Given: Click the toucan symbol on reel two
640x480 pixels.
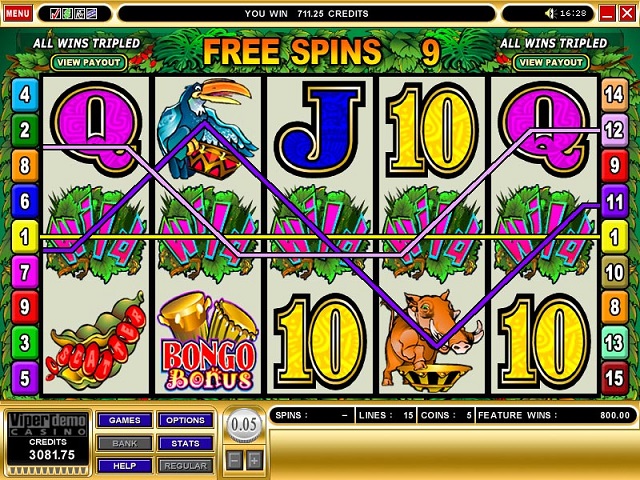Looking at the screenshot, I should point(207,129).
